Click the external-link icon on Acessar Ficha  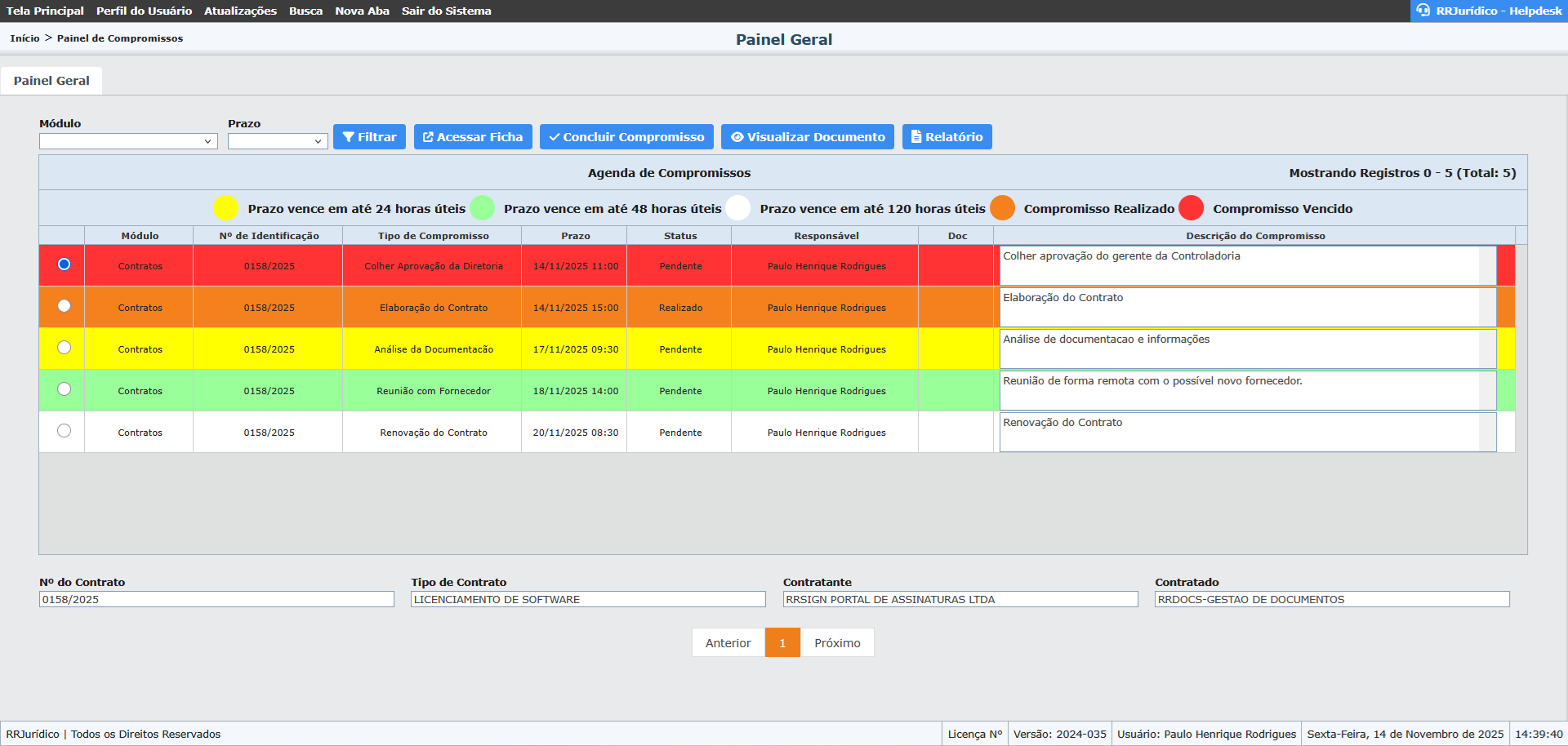(x=428, y=137)
